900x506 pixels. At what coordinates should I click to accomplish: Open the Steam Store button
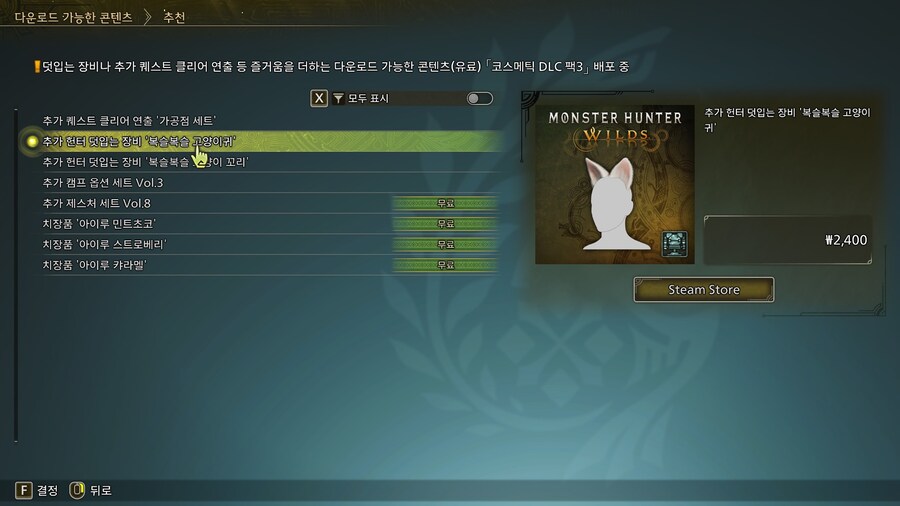click(x=704, y=290)
